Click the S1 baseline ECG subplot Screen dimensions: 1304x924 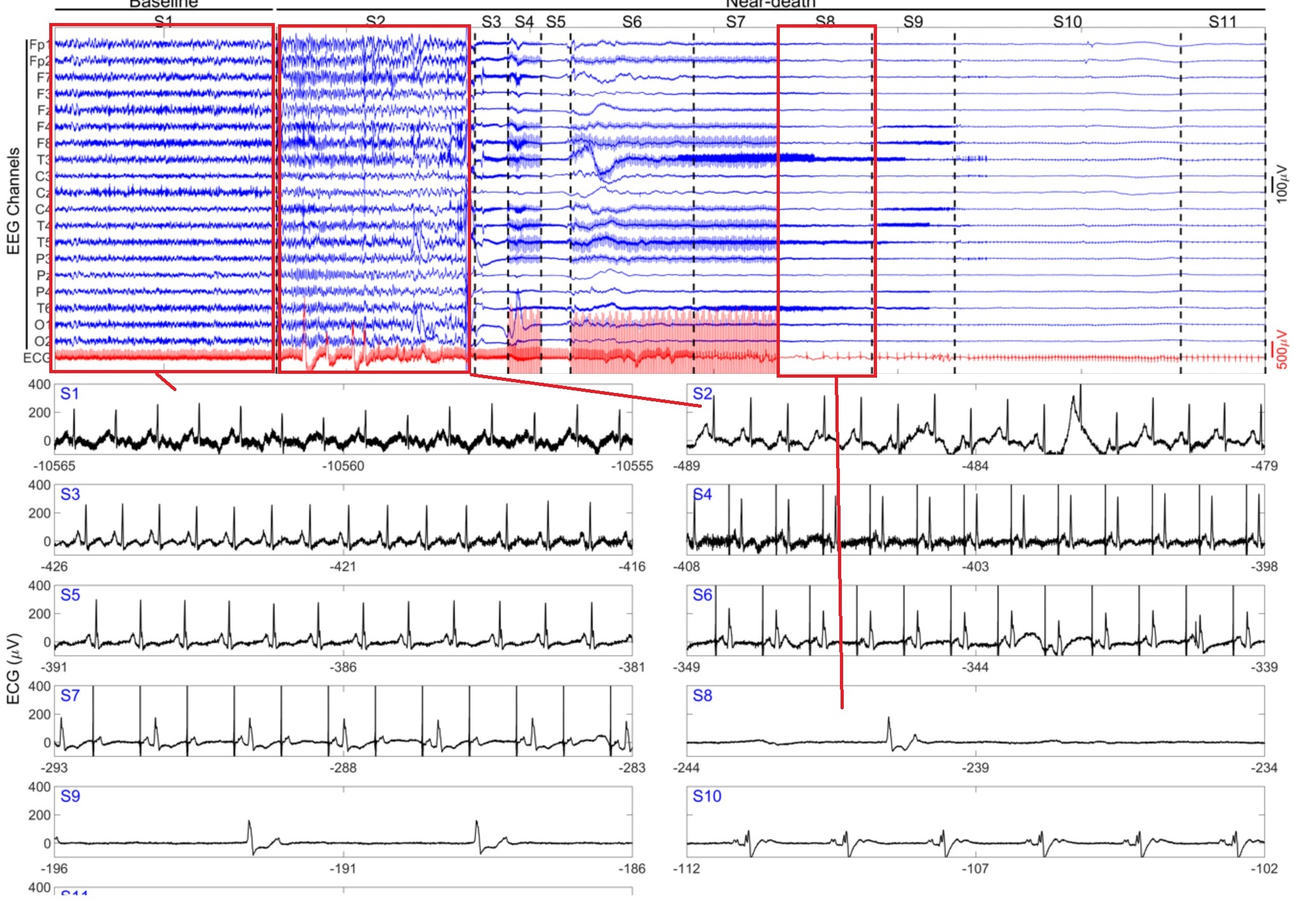[343, 420]
